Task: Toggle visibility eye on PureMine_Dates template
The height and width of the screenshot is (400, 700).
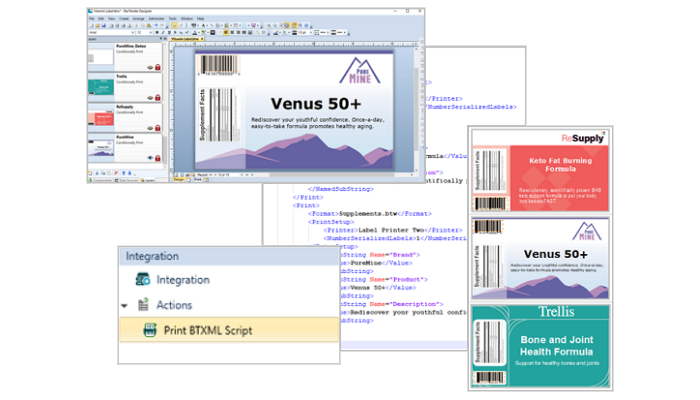Action: [x=149, y=67]
